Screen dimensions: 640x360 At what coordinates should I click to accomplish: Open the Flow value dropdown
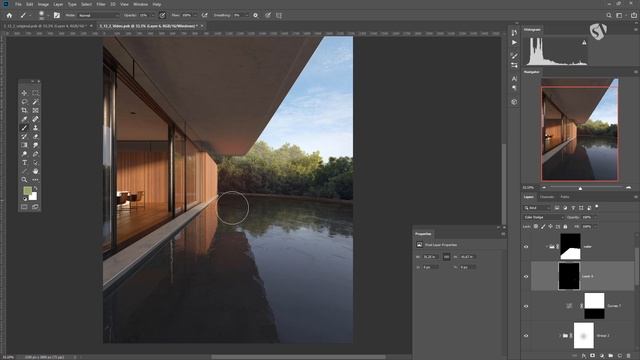pos(195,15)
